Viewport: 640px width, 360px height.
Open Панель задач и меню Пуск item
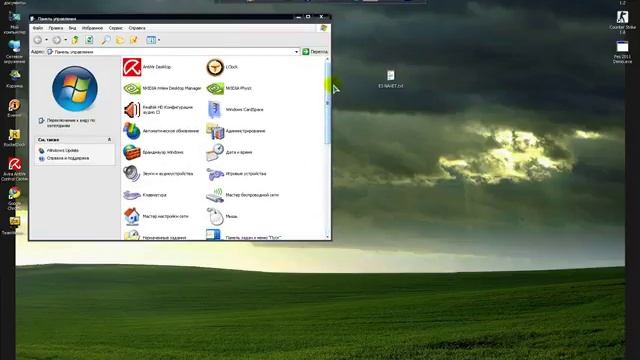tap(244, 236)
